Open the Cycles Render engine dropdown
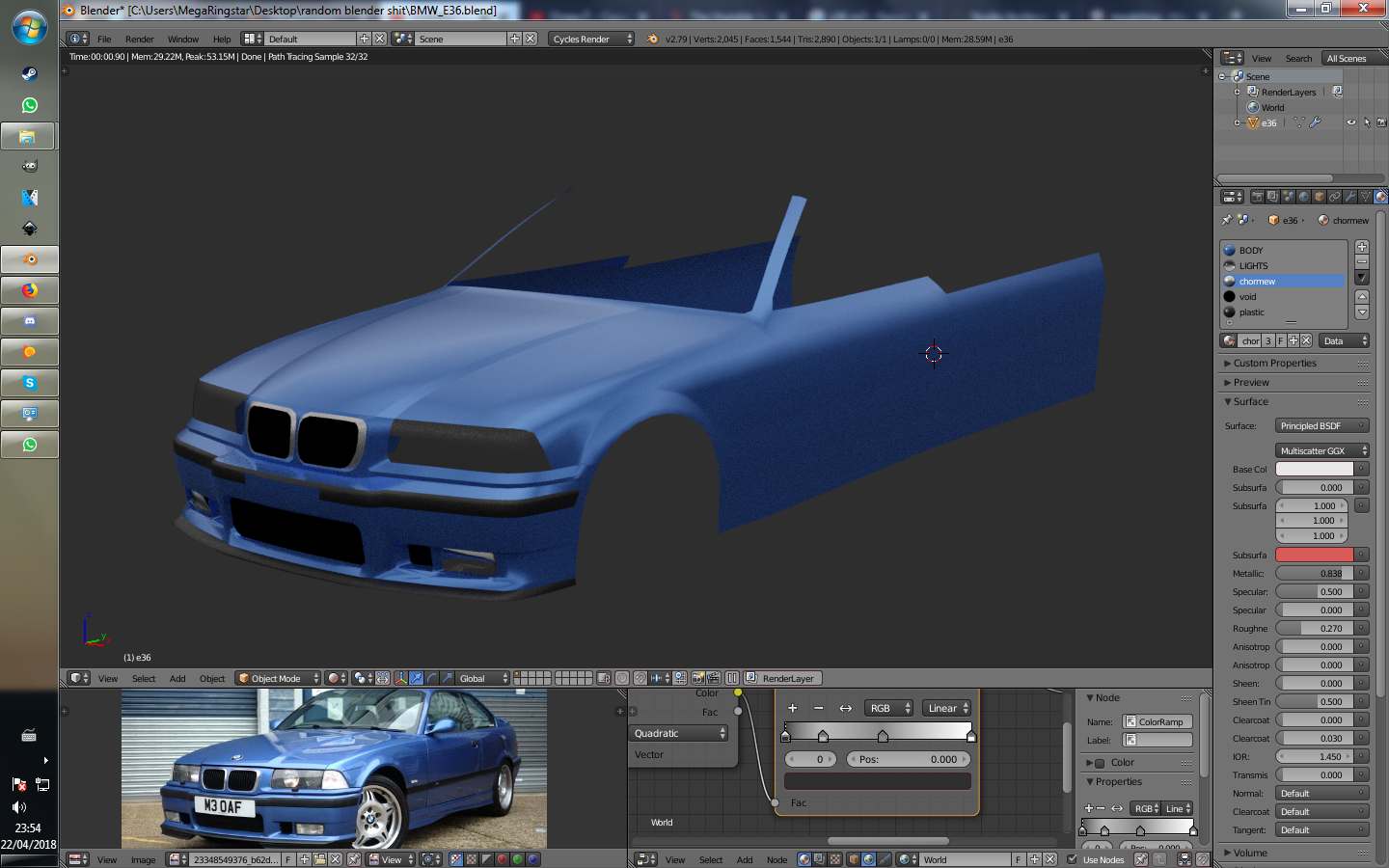Viewport: 1389px width, 868px height. (592, 39)
